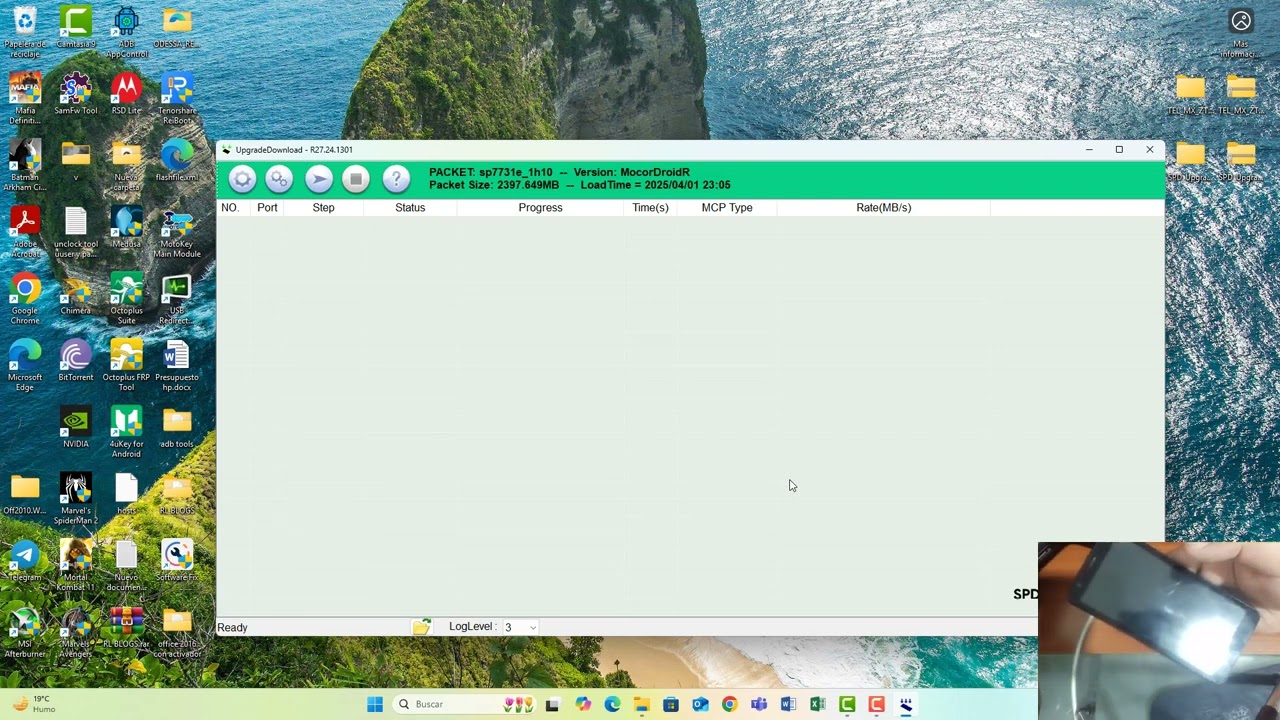The image size is (1280, 720).
Task: Open ADB AppControl desktop icon
Action: tap(126, 30)
